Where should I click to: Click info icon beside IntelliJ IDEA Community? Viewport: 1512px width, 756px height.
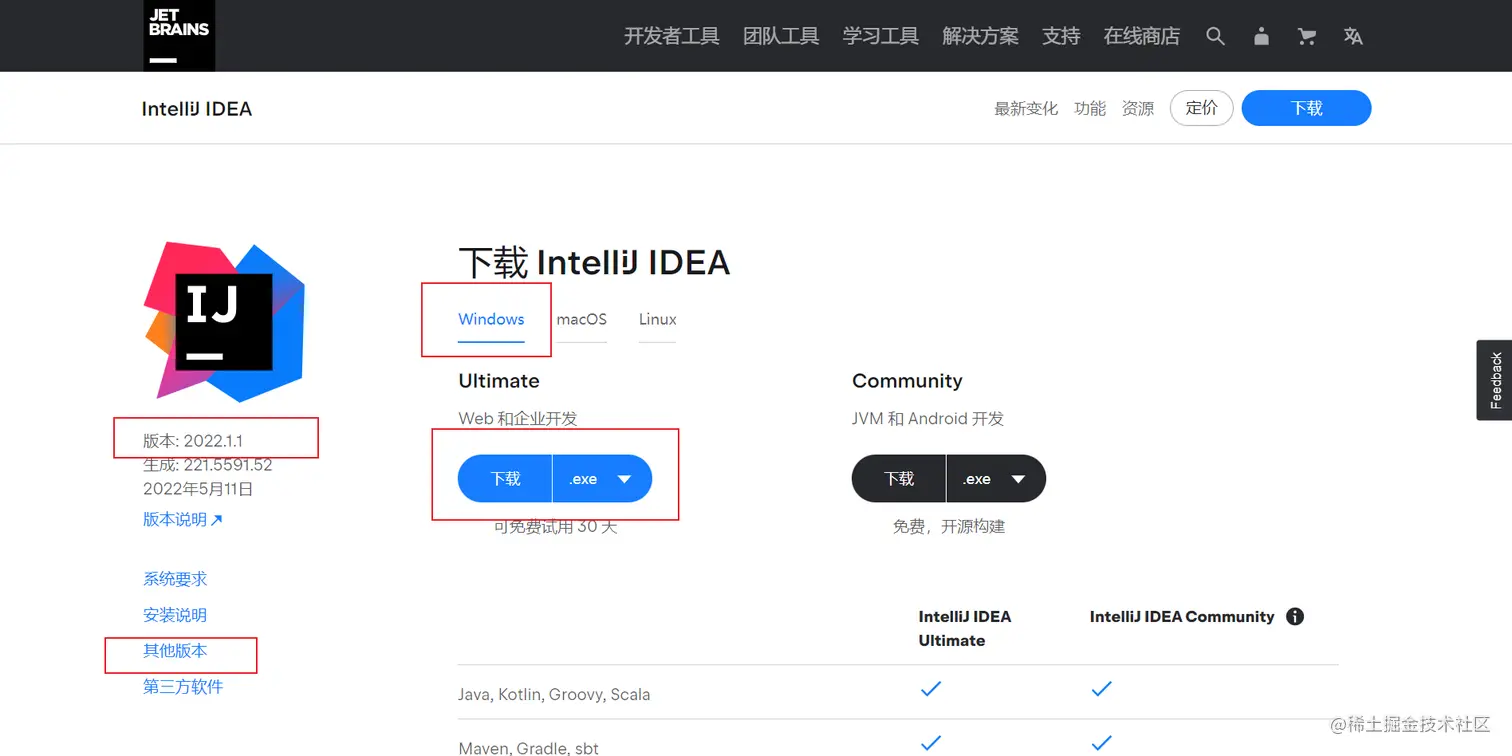pyautogui.click(x=1295, y=616)
